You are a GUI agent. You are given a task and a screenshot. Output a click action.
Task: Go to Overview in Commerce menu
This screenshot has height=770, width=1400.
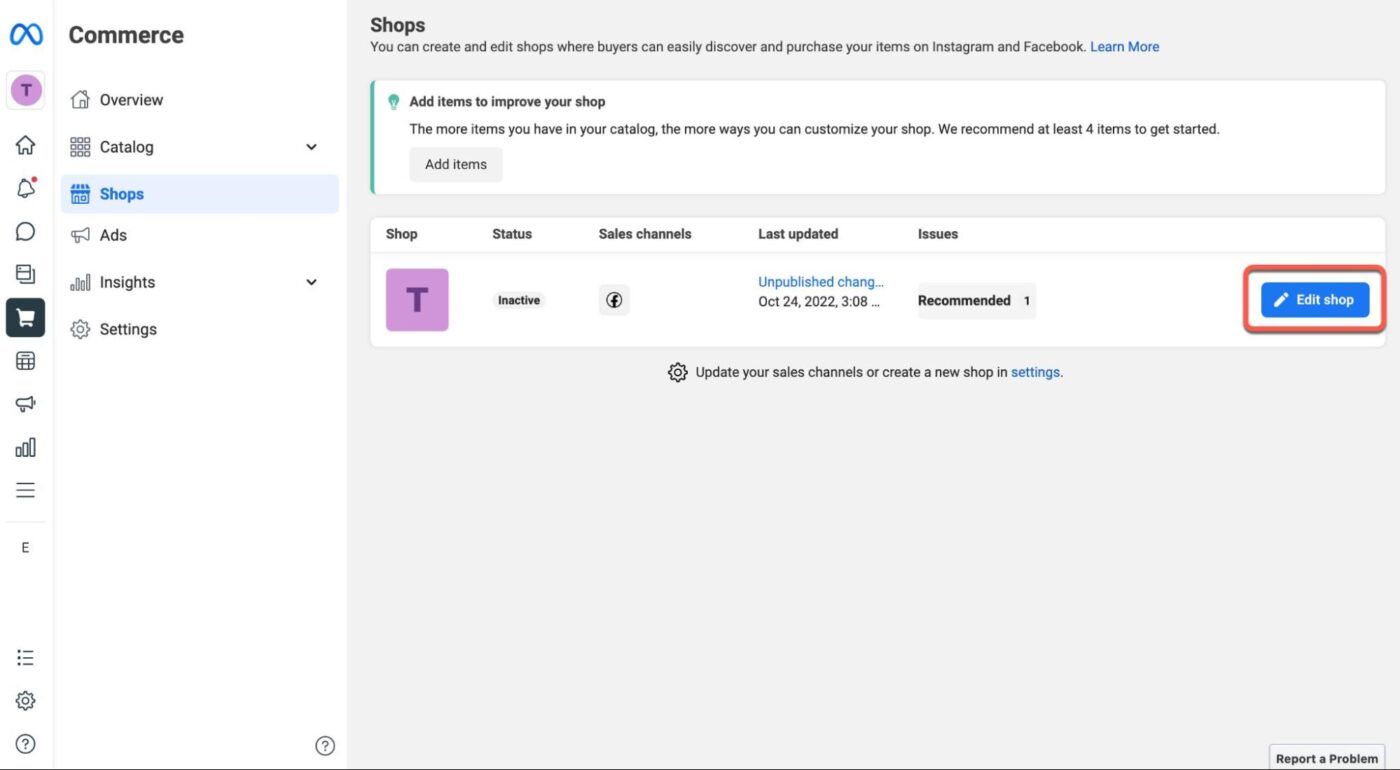130,100
